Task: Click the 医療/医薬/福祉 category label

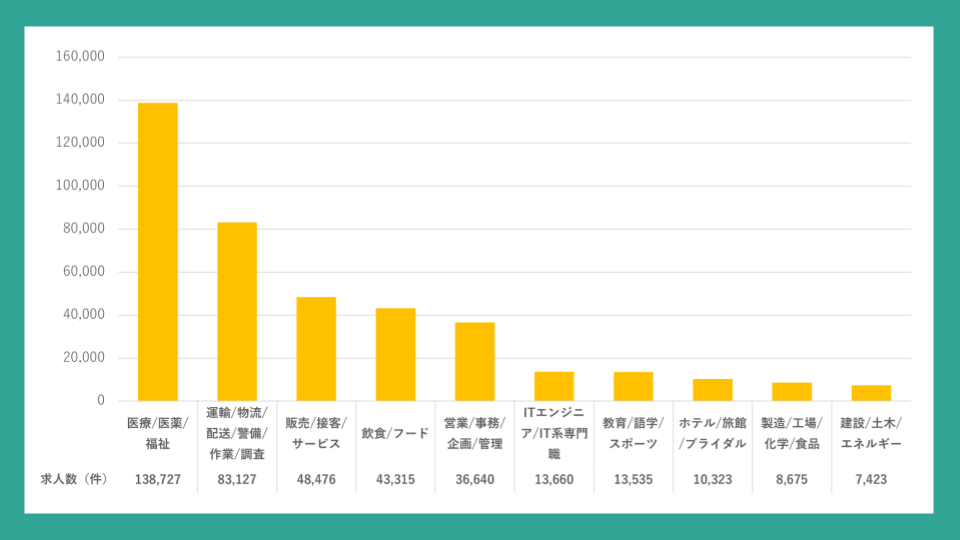Action: pyautogui.click(x=157, y=433)
